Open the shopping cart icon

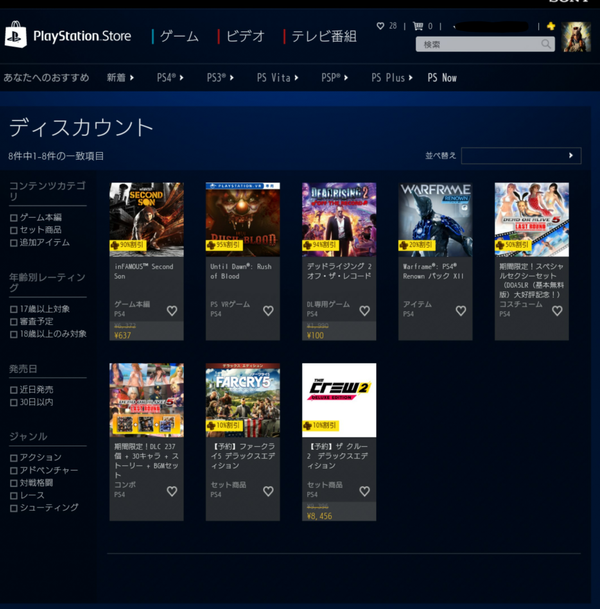tap(418, 26)
